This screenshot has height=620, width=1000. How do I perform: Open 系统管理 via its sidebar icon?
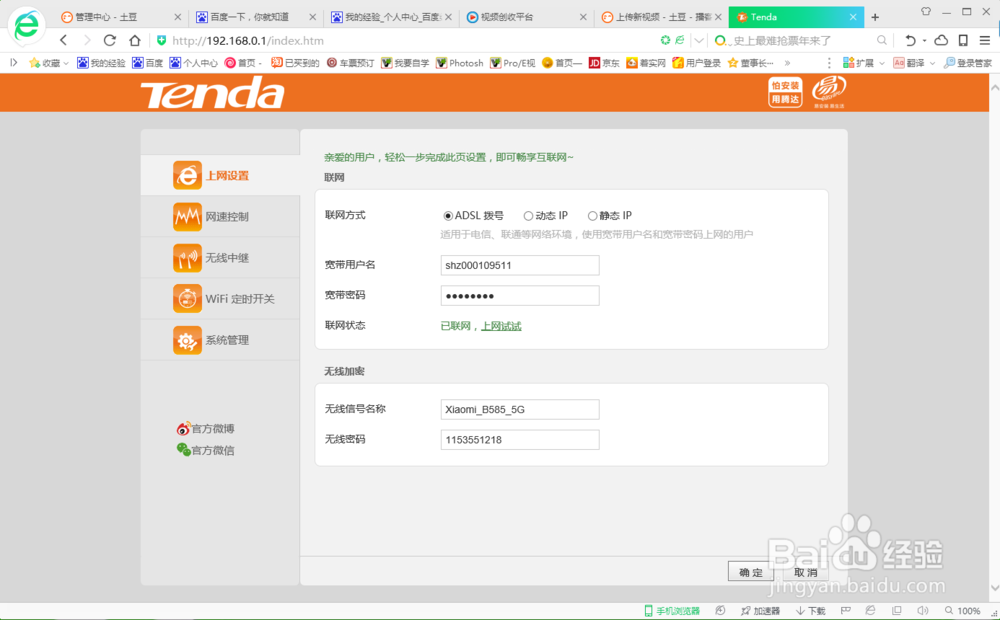(x=187, y=340)
